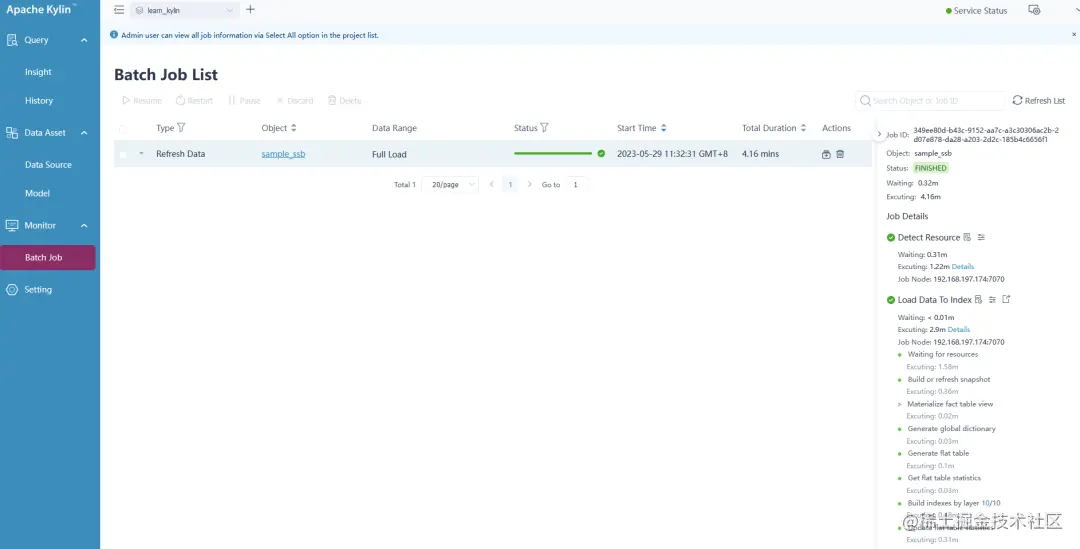Sort by the Object column arrows
Image resolution: width=1080 pixels, height=549 pixels.
pos(293,128)
